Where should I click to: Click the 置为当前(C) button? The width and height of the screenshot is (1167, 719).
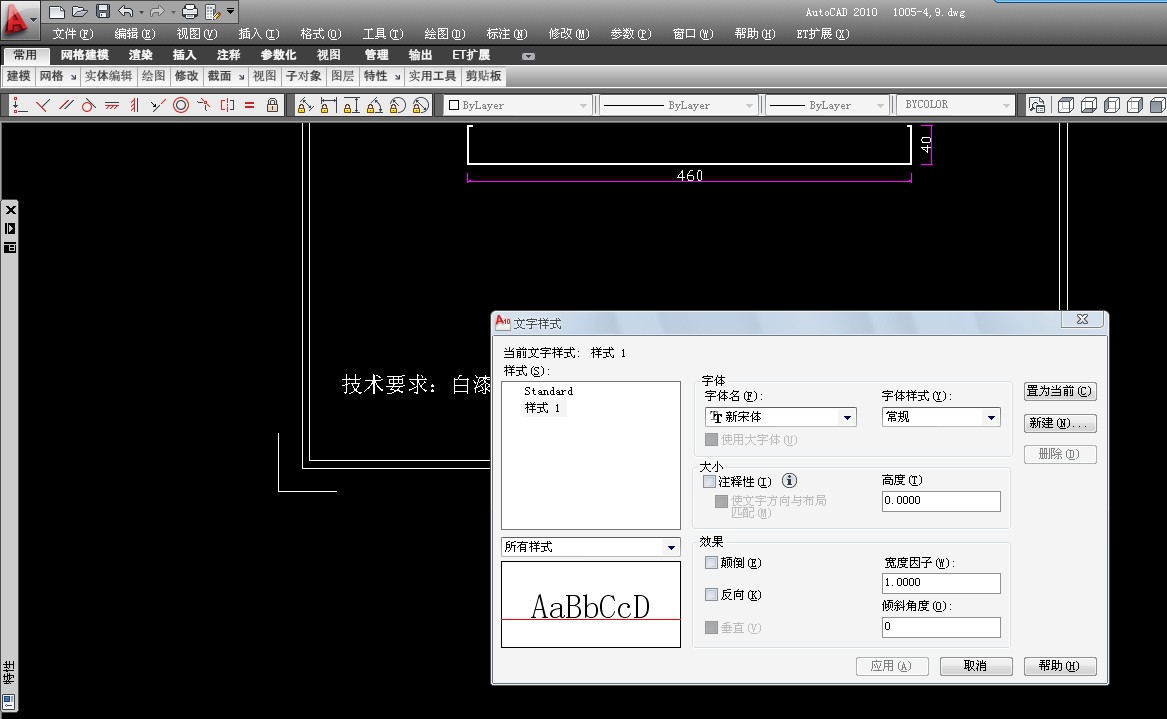pos(1060,392)
